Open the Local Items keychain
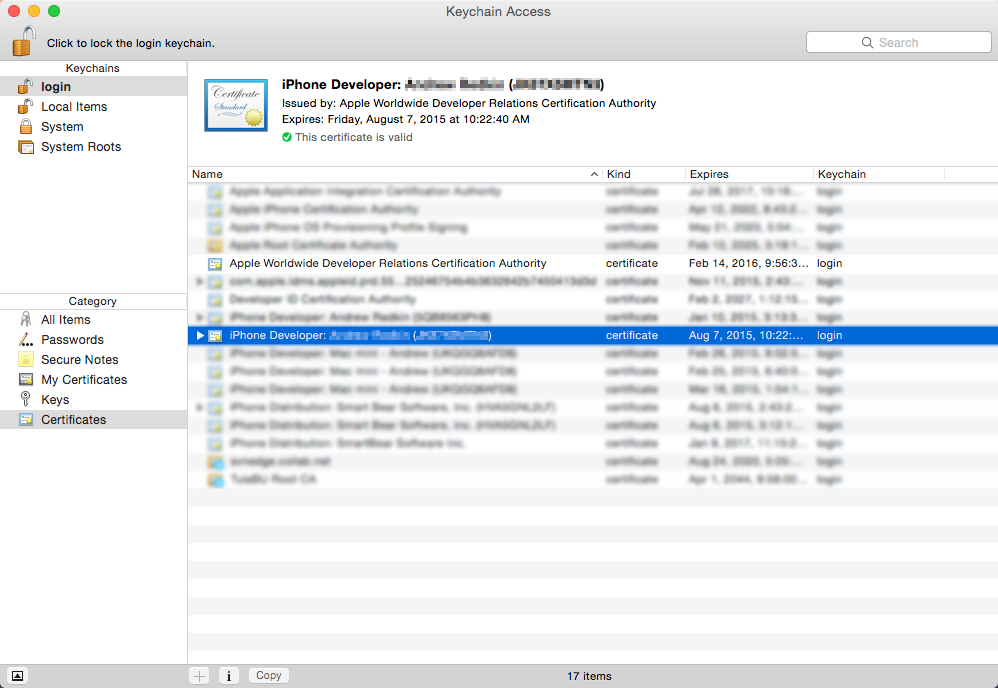The width and height of the screenshot is (998, 688). (x=73, y=107)
